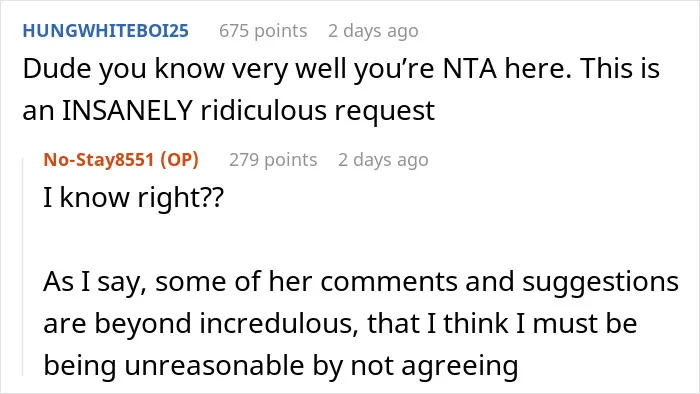The height and width of the screenshot is (394, 700).
Task: Click the word incredulous in OP reply
Action: point(279,323)
